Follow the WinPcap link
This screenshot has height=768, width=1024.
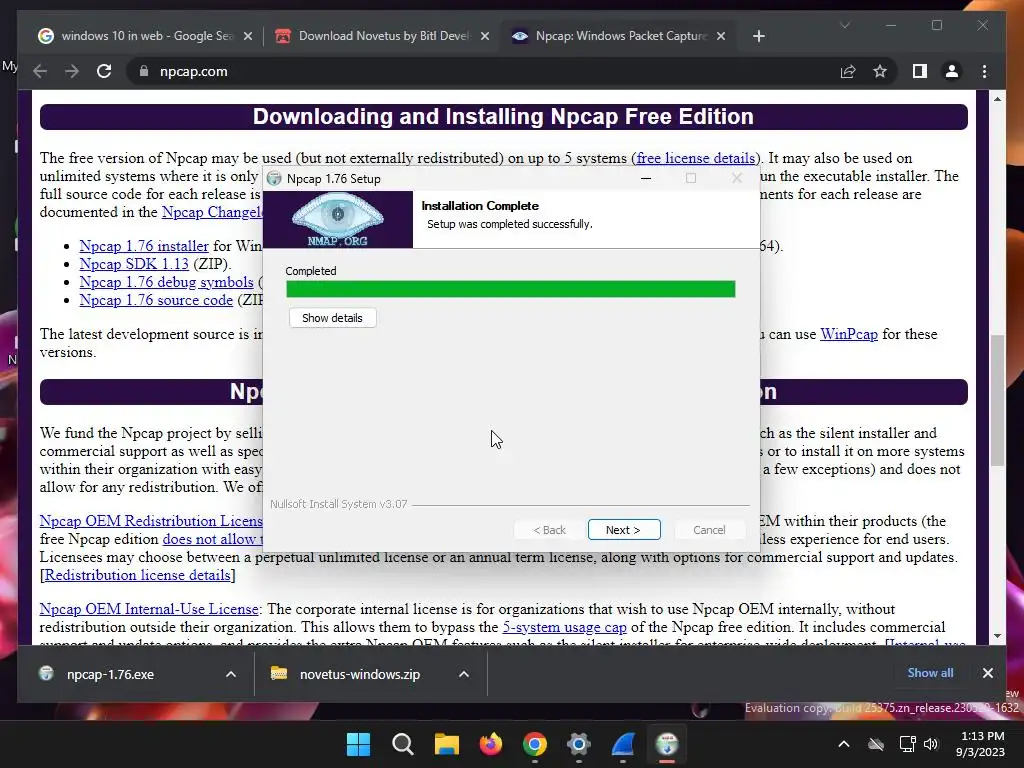click(x=848, y=334)
